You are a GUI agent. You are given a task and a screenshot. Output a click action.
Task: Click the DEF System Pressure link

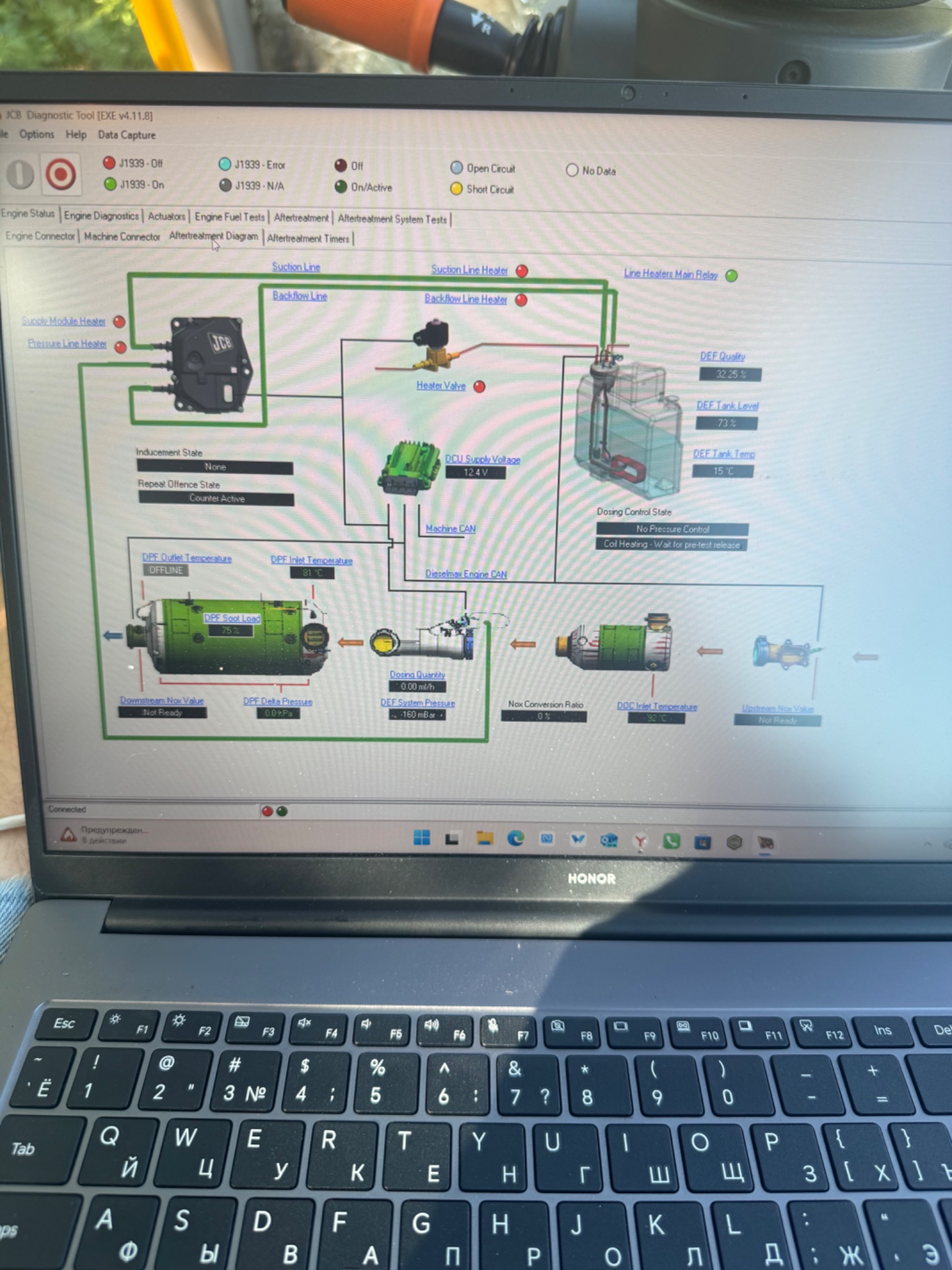click(x=418, y=703)
